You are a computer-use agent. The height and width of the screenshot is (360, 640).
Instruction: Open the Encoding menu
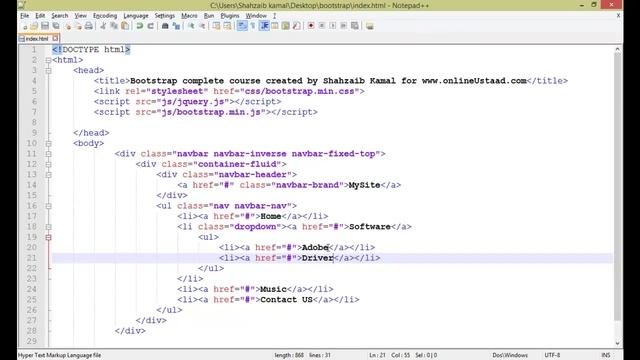(x=105, y=16)
